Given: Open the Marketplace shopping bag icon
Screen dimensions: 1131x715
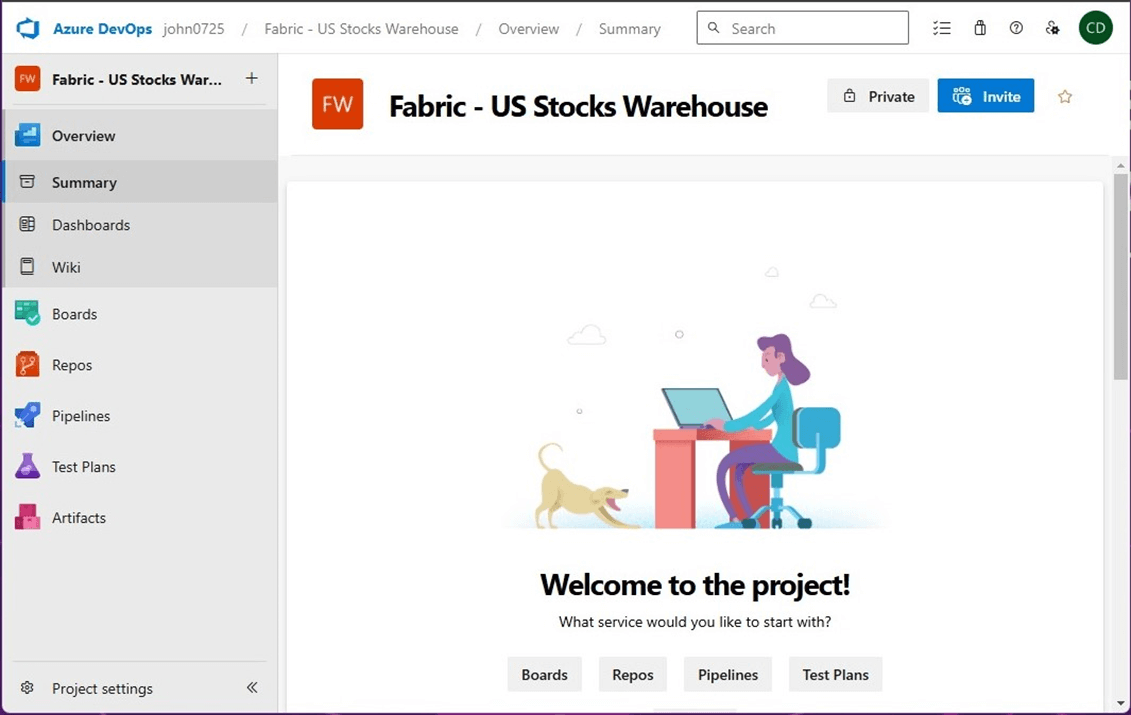Looking at the screenshot, I should click(x=980, y=28).
